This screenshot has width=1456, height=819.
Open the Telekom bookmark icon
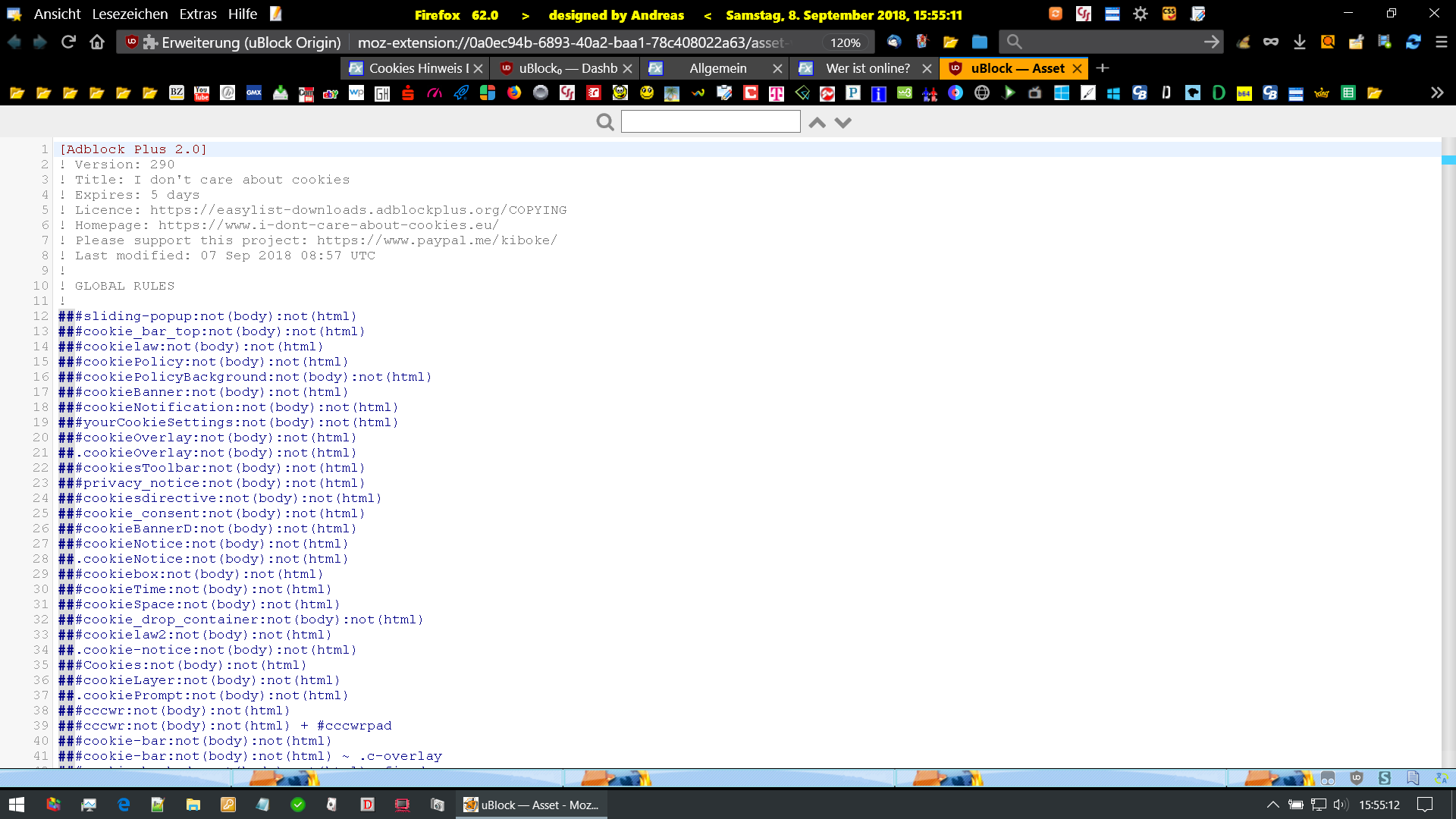pos(777,93)
